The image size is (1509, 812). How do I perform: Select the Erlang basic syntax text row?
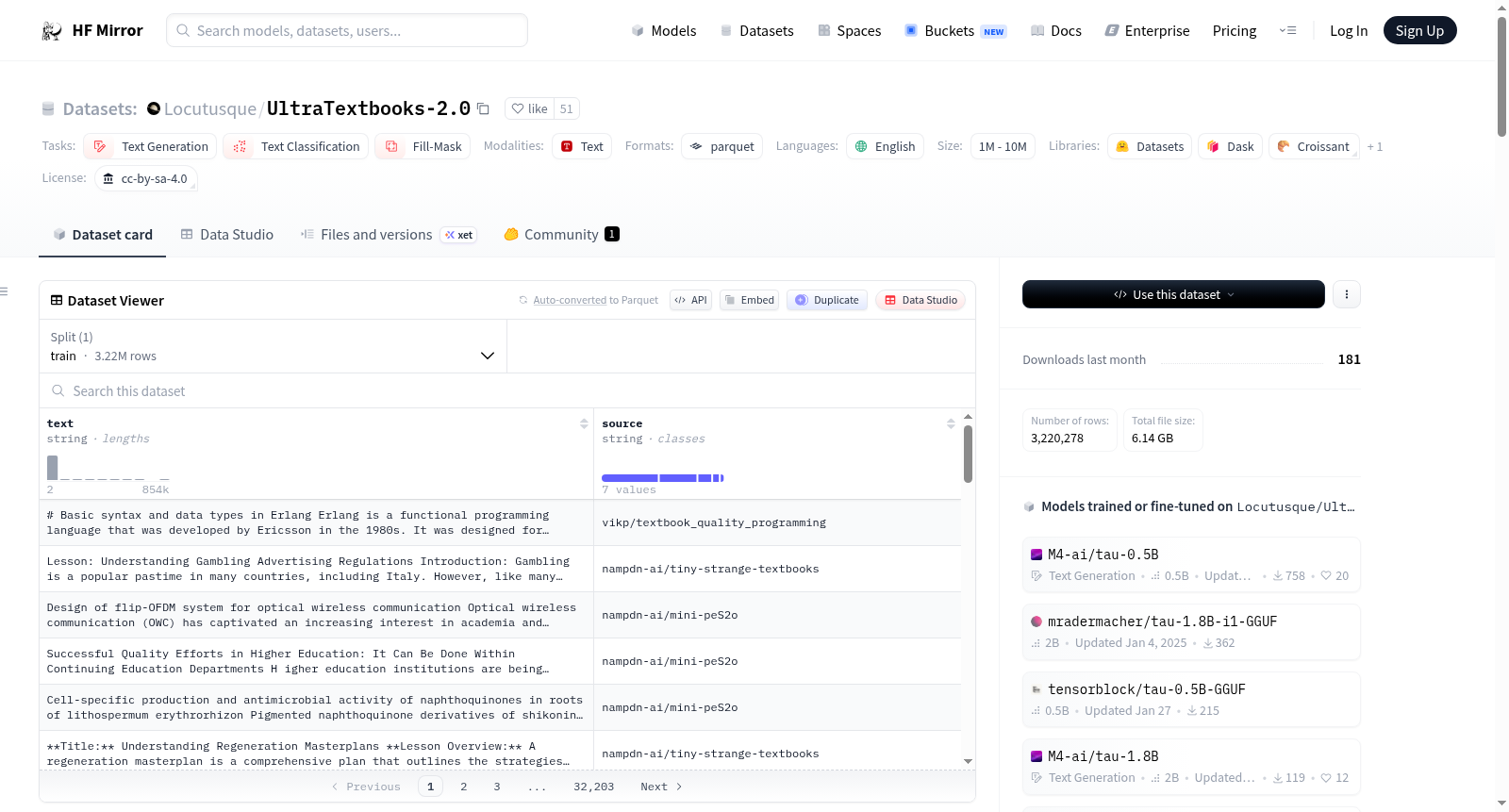tap(316, 522)
